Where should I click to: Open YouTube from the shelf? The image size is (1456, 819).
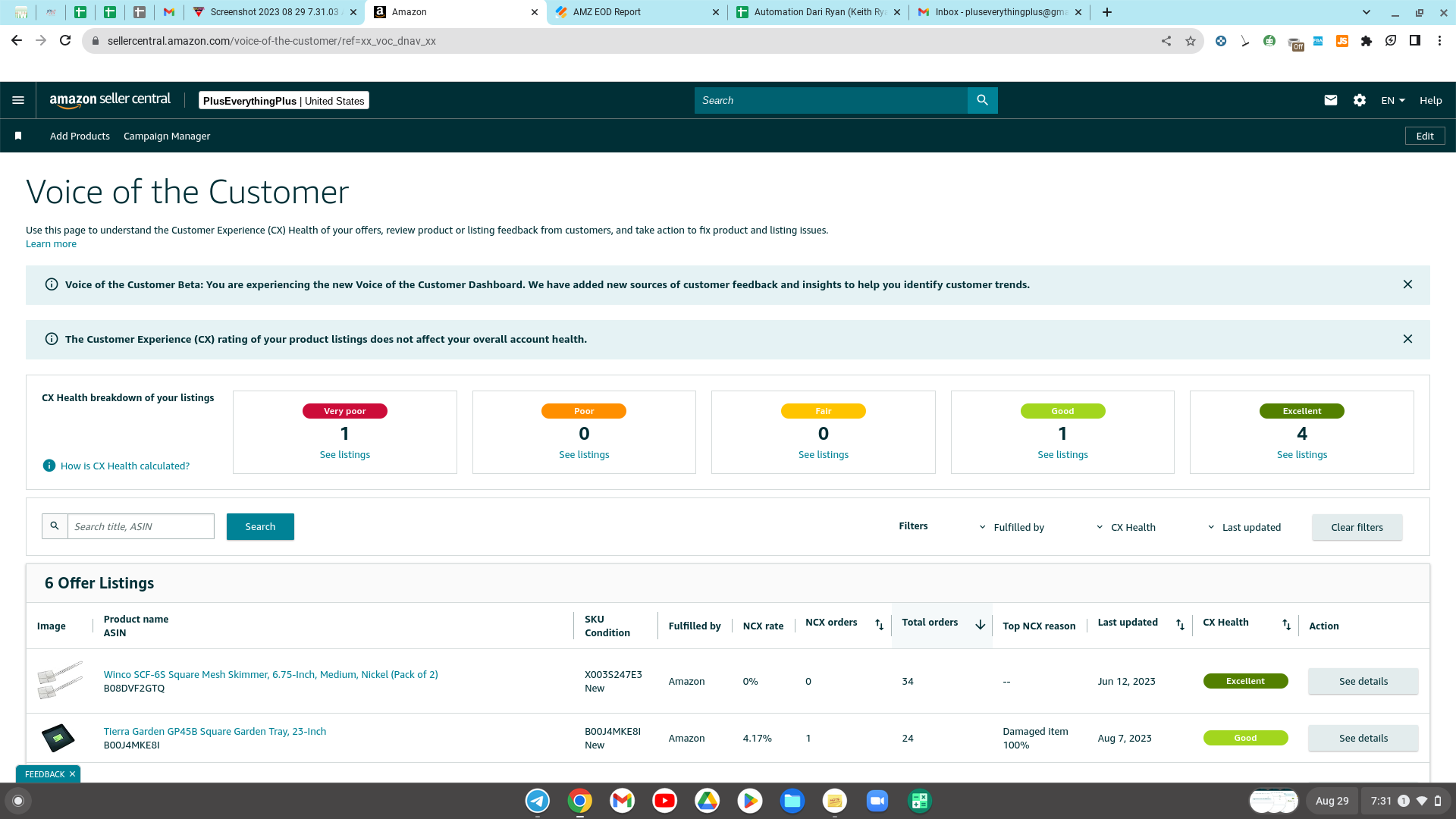coord(665,801)
